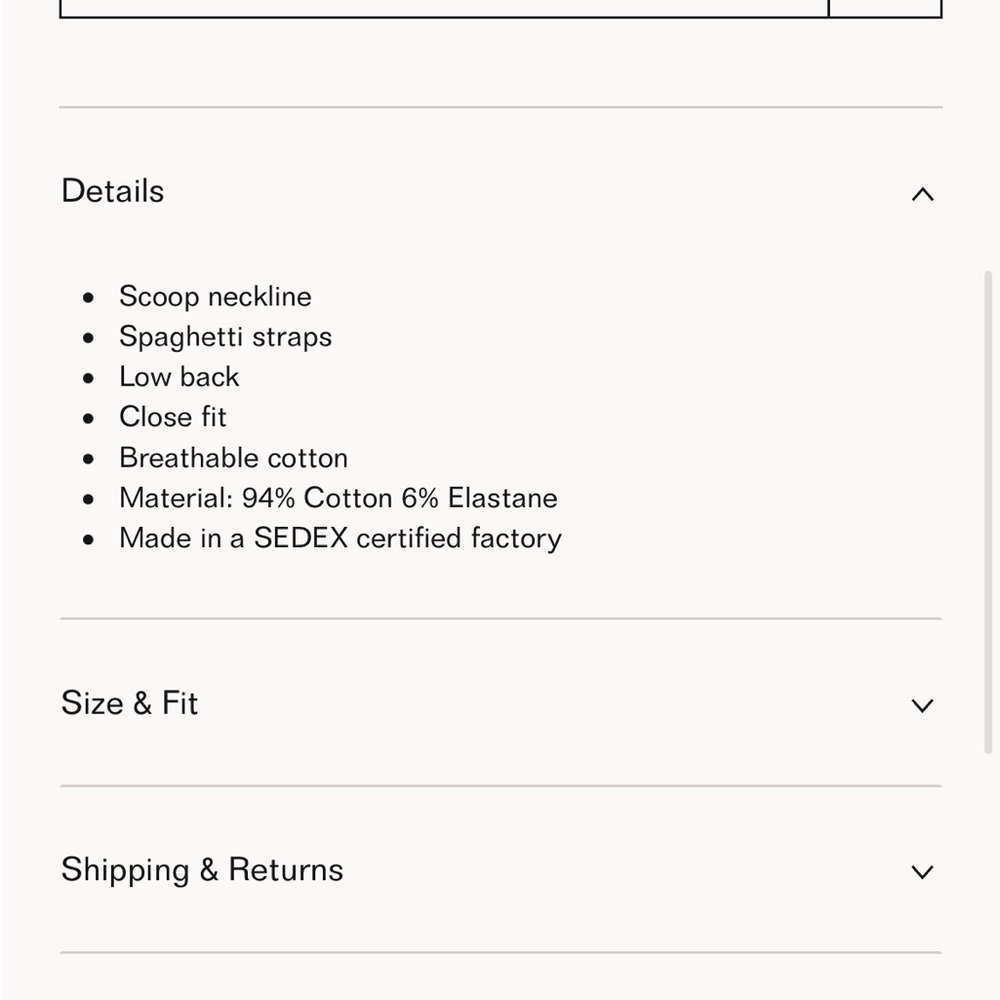Select the Low back list item

(179, 377)
